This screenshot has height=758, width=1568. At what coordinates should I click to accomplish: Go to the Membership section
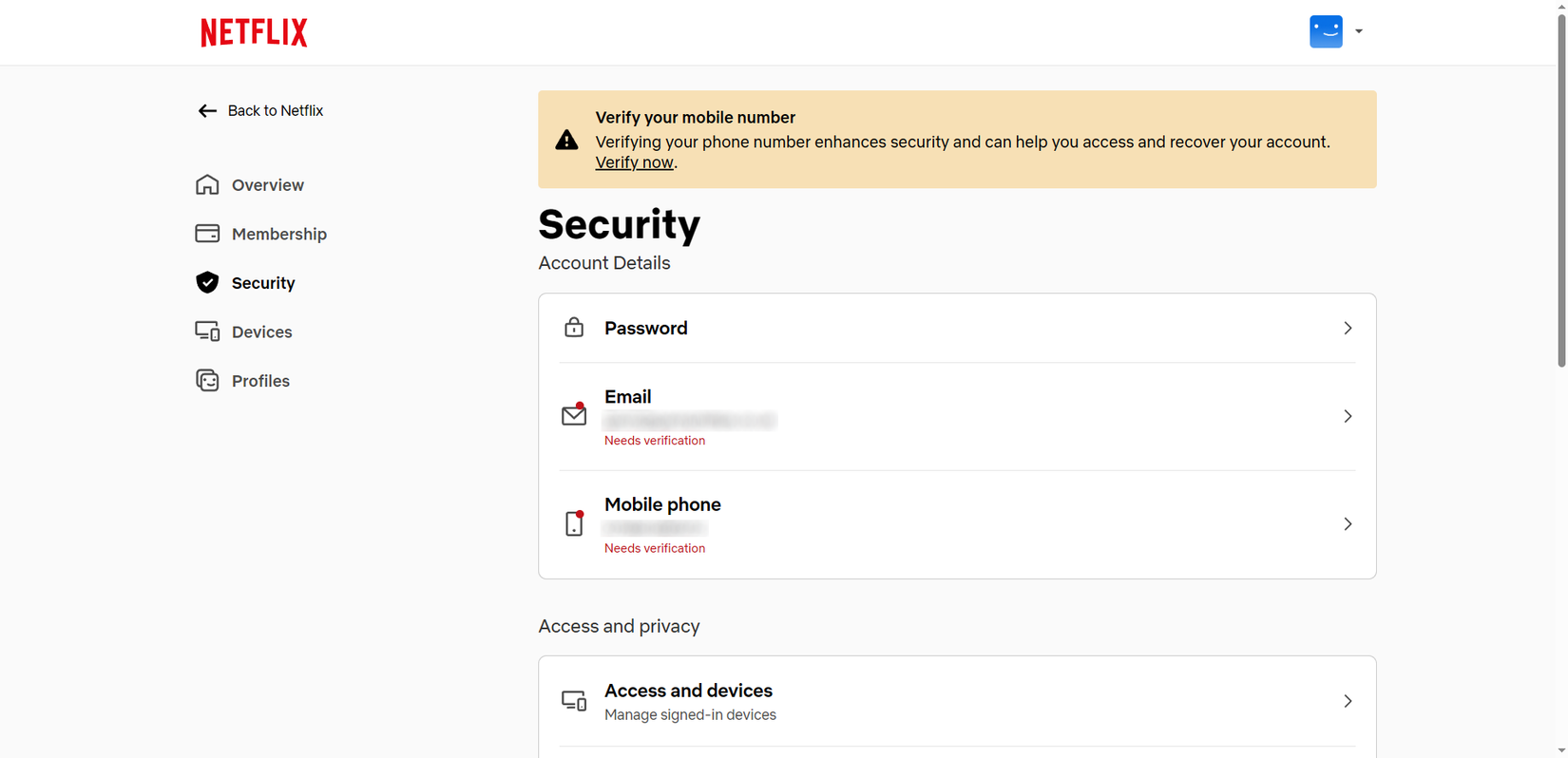278,233
